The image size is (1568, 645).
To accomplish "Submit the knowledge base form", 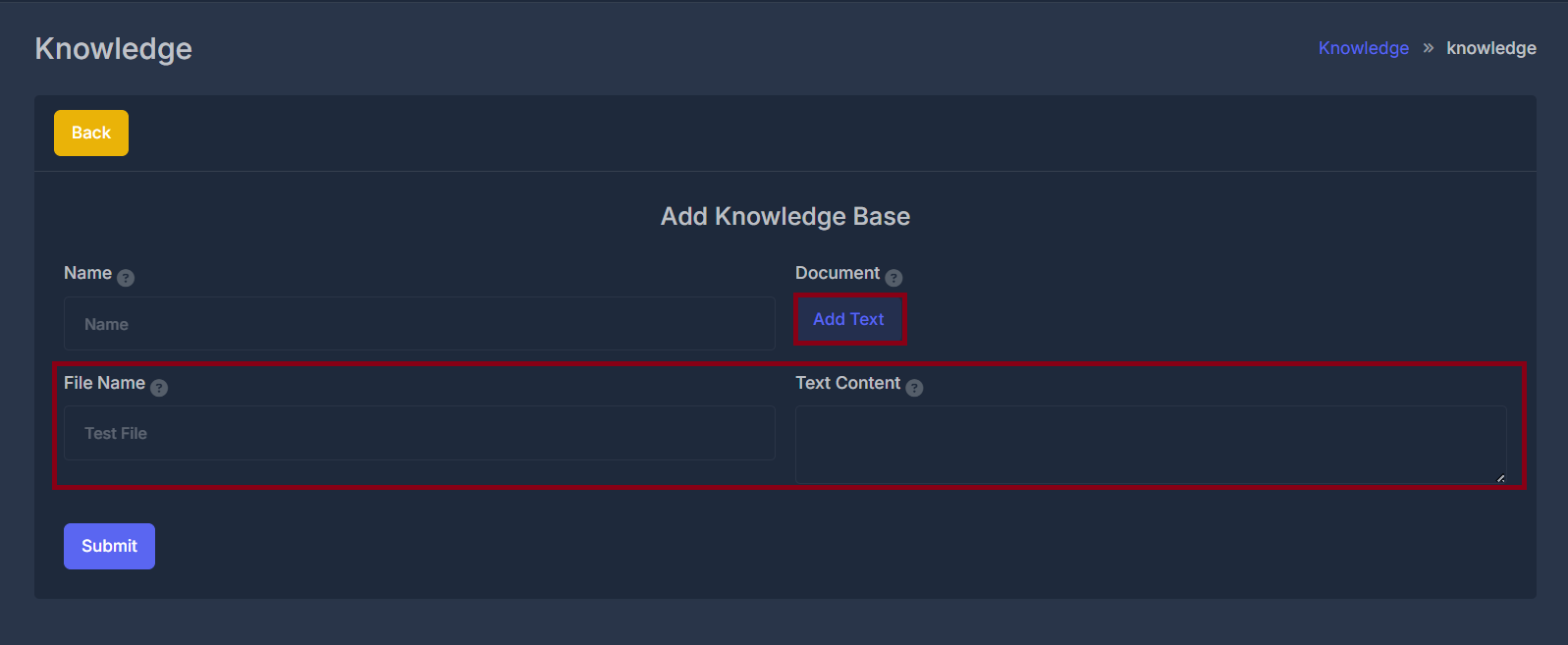I will pos(109,546).
